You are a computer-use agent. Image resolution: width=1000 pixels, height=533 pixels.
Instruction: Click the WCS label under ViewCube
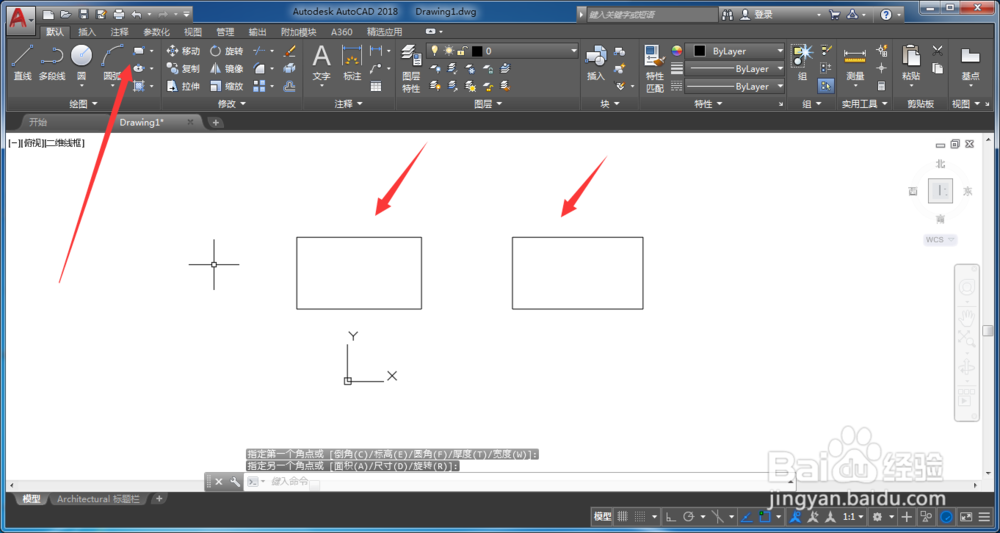pos(940,240)
